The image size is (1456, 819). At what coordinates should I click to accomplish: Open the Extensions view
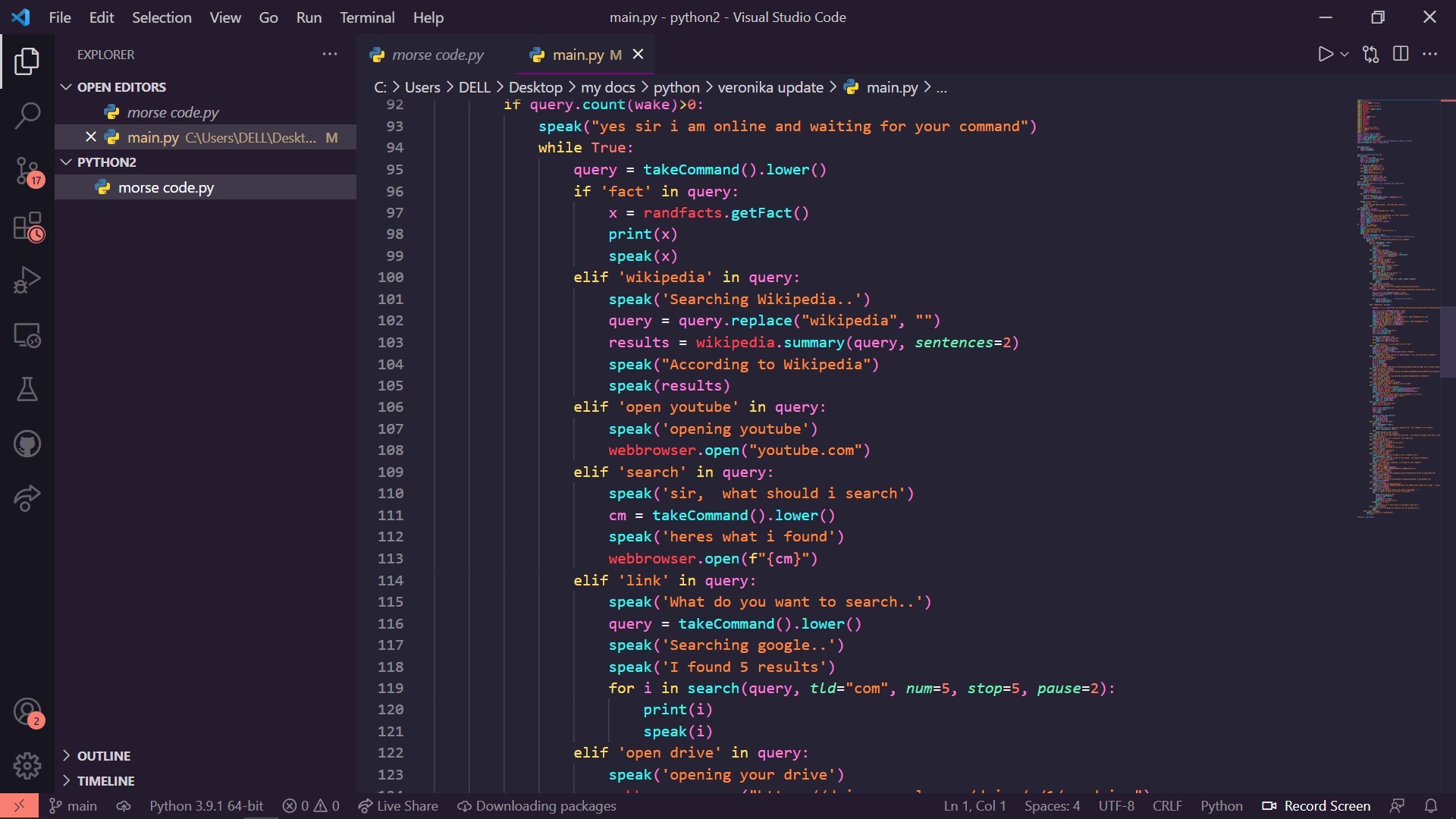click(x=27, y=226)
